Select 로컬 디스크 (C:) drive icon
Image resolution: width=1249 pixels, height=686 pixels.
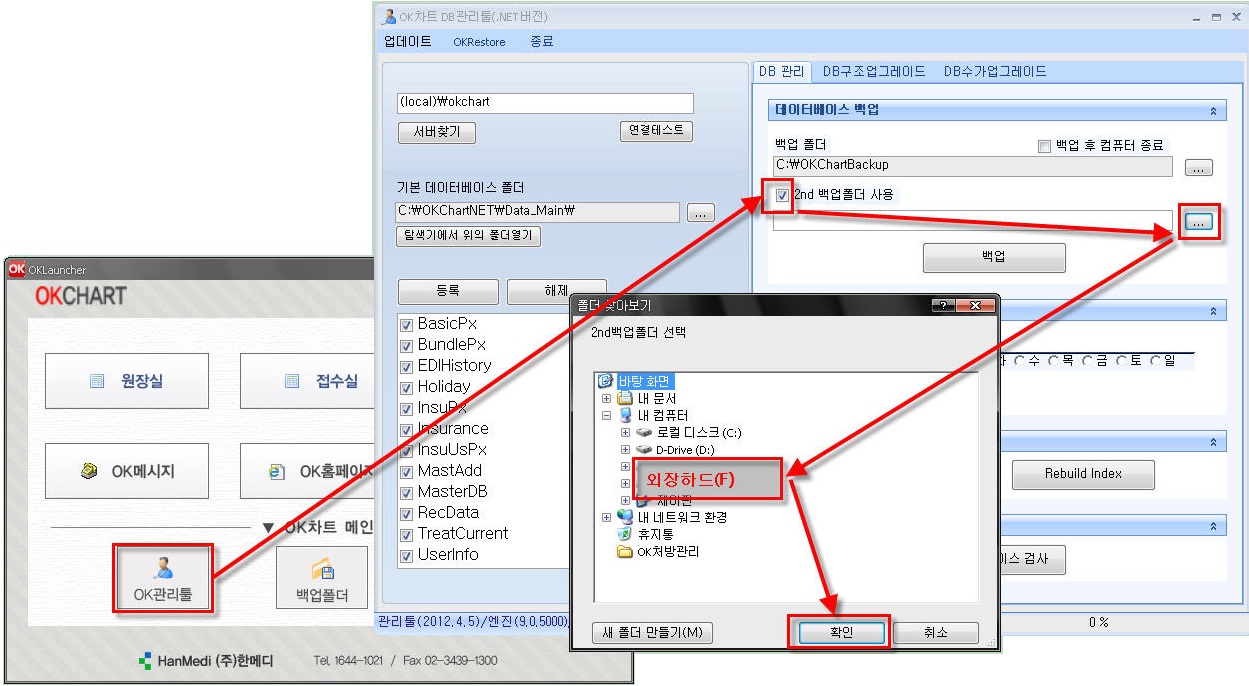(644, 432)
